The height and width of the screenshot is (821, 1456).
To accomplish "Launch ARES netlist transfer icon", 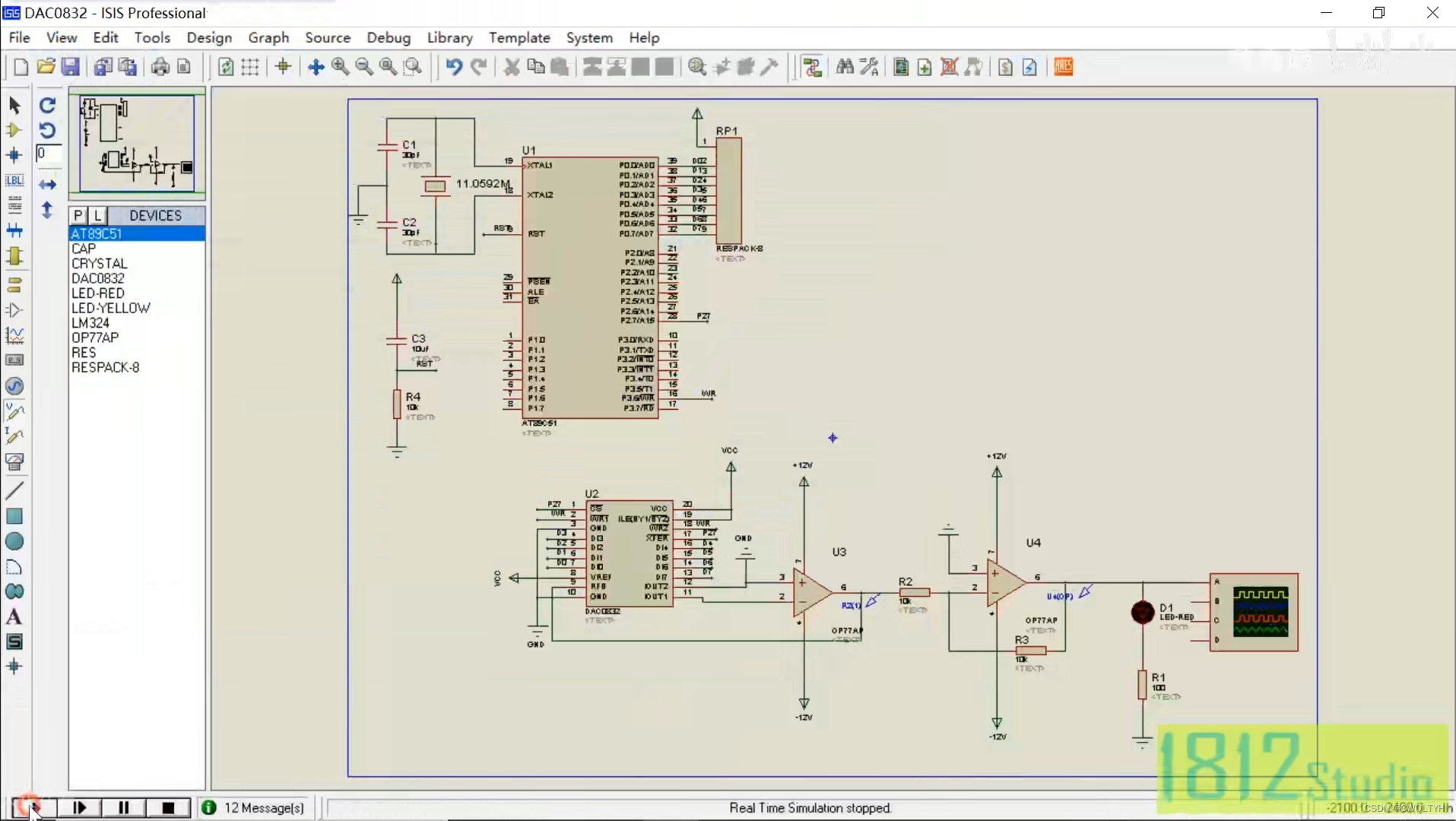I will 1064,67.
